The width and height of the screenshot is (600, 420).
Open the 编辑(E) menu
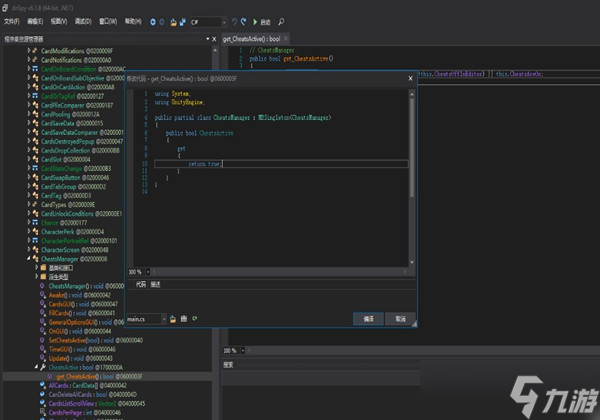(35, 21)
